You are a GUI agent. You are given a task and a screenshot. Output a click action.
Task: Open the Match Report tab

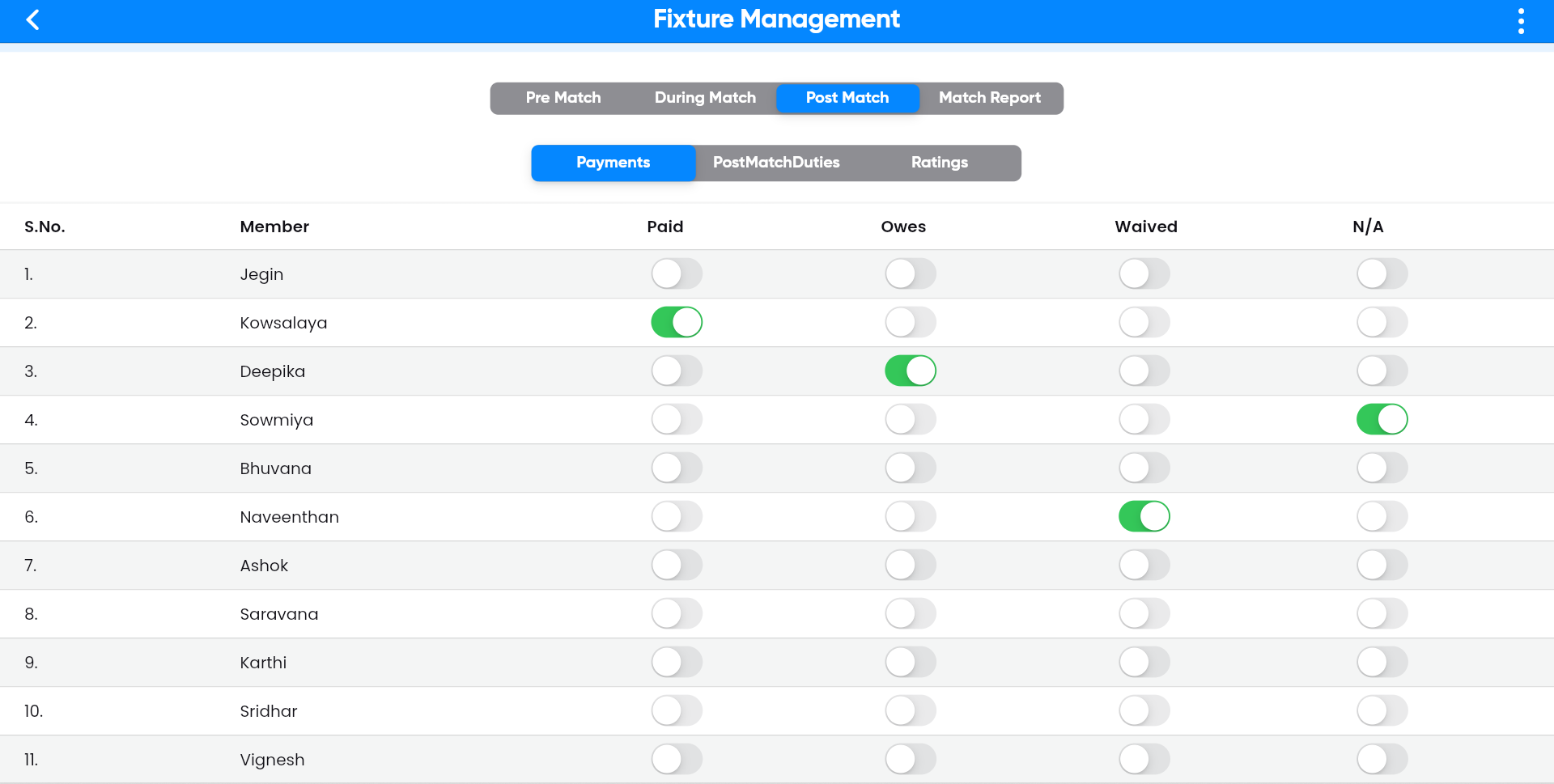pyautogui.click(x=989, y=98)
